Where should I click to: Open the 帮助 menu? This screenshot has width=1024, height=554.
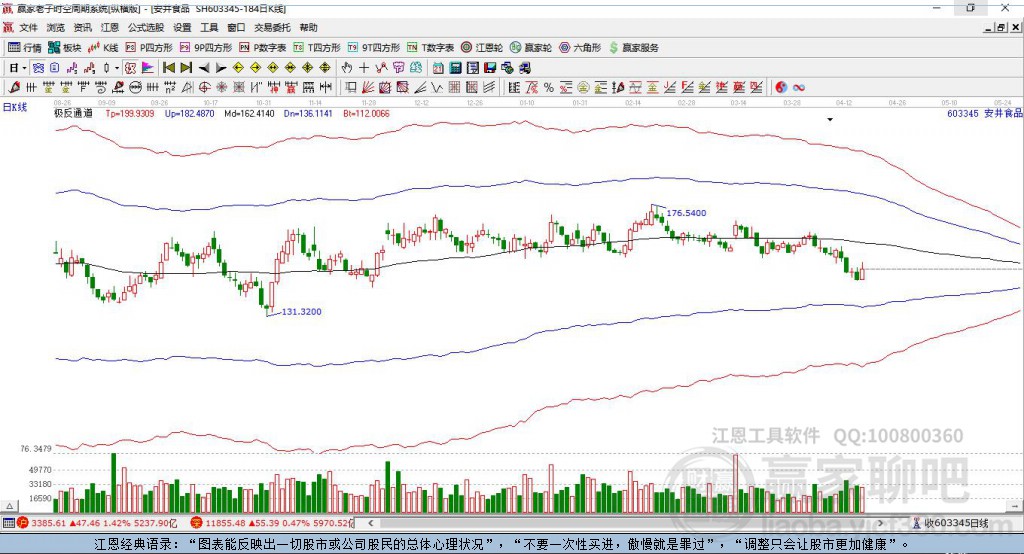pos(308,27)
